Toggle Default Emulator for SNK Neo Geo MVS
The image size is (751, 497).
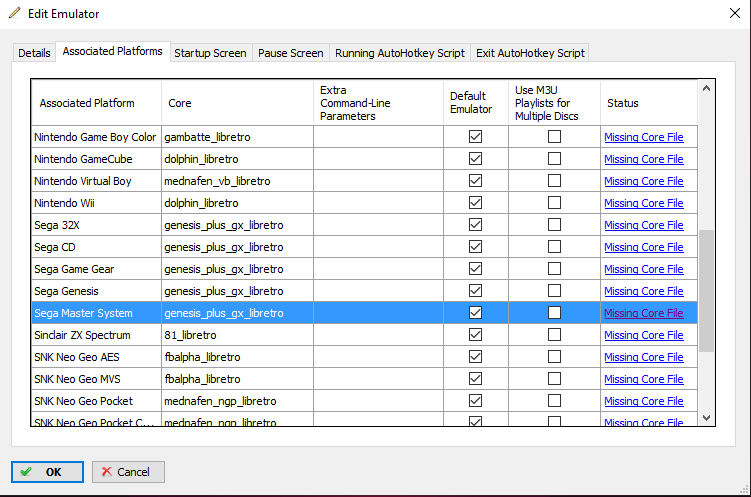[476, 379]
